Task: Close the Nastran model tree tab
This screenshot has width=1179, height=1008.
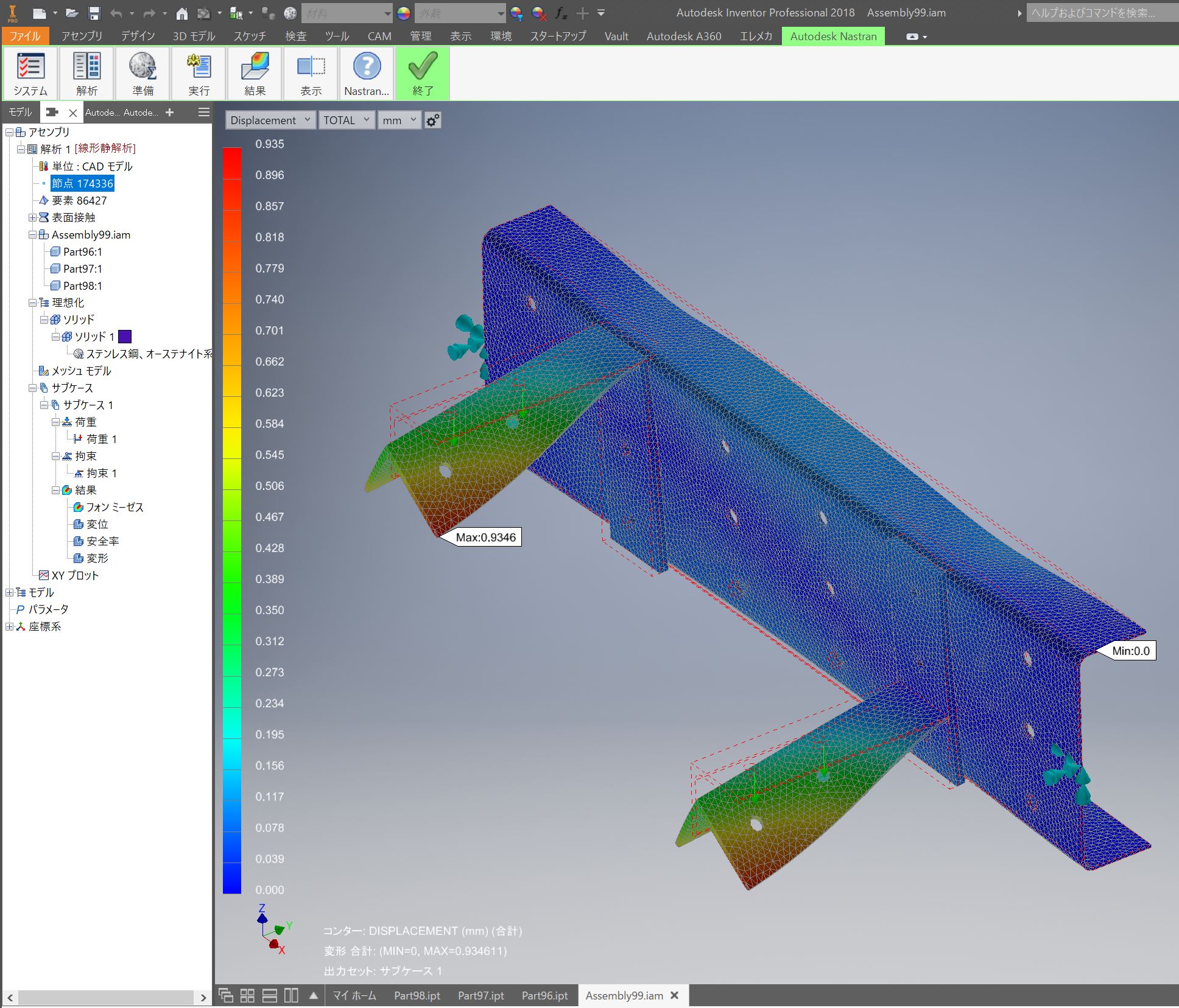Action: (72, 113)
